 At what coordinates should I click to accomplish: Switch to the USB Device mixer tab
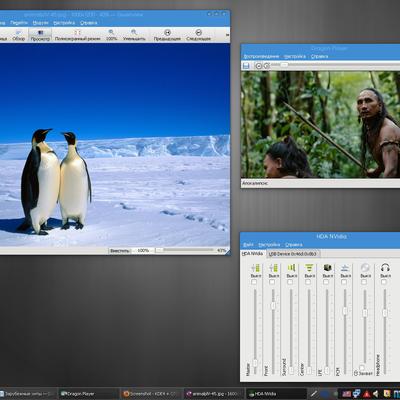point(293,254)
